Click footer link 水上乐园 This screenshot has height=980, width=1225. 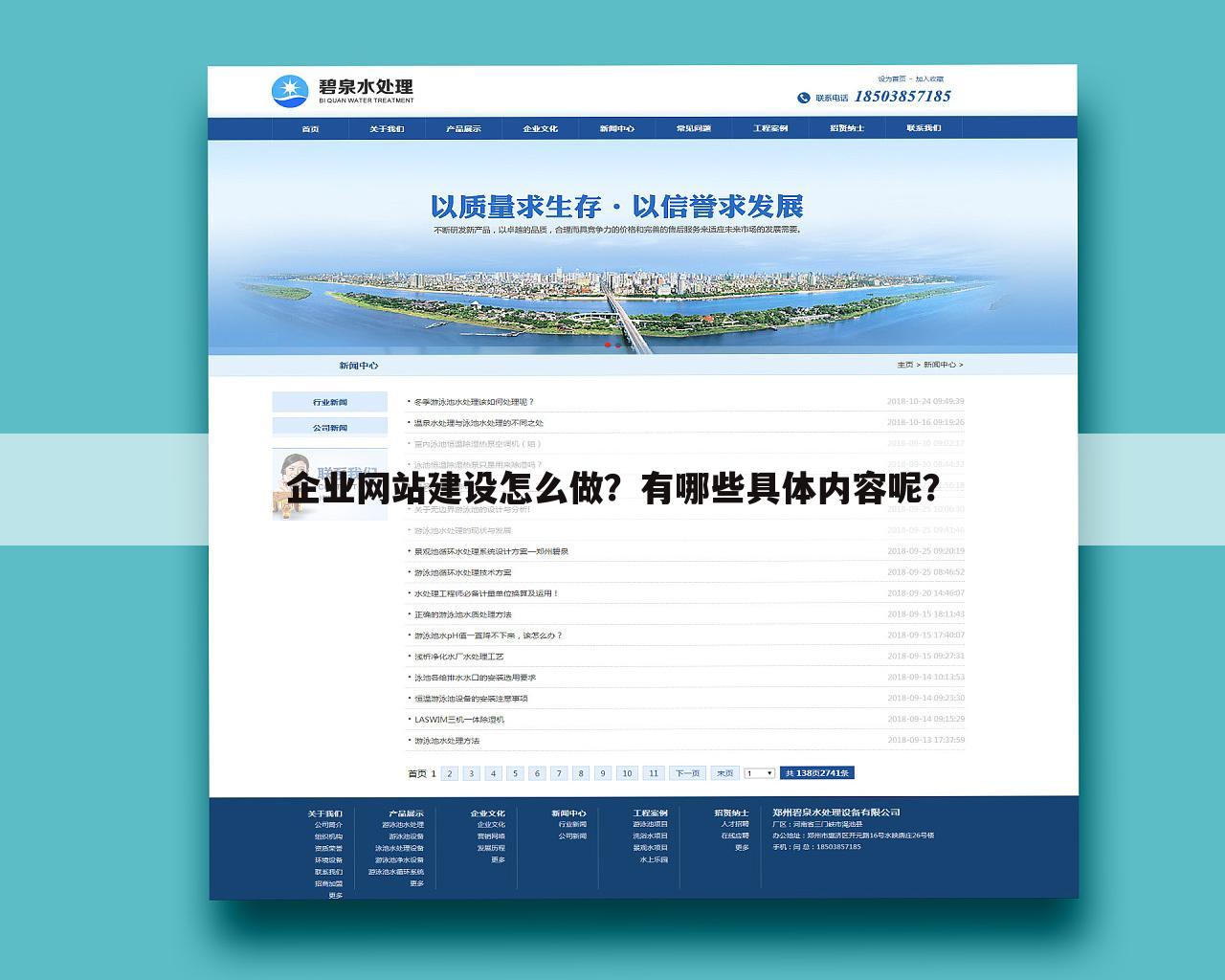[654, 860]
